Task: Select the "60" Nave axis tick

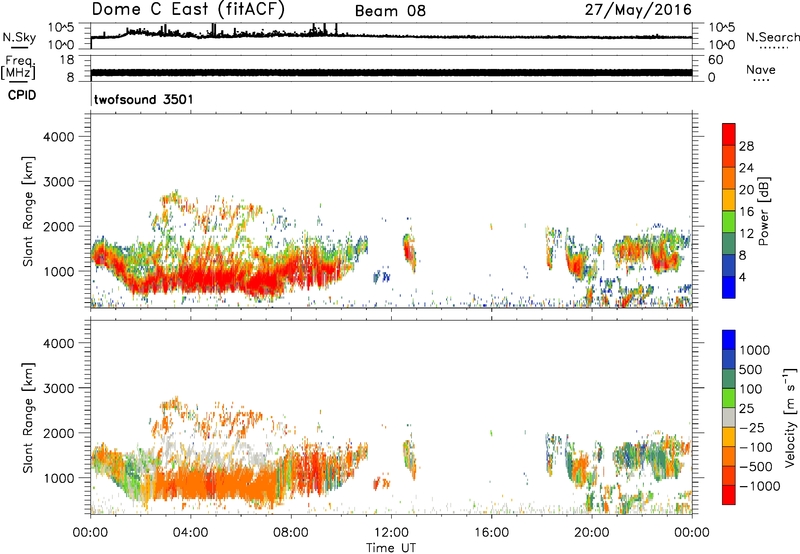Action: pyautogui.click(x=715, y=60)
